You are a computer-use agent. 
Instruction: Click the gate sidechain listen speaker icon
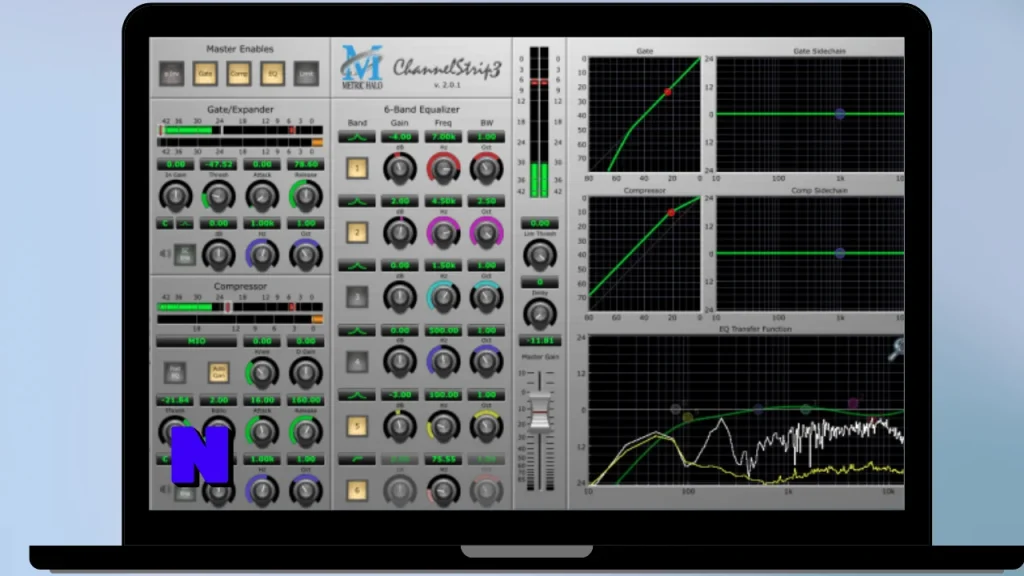165,253
